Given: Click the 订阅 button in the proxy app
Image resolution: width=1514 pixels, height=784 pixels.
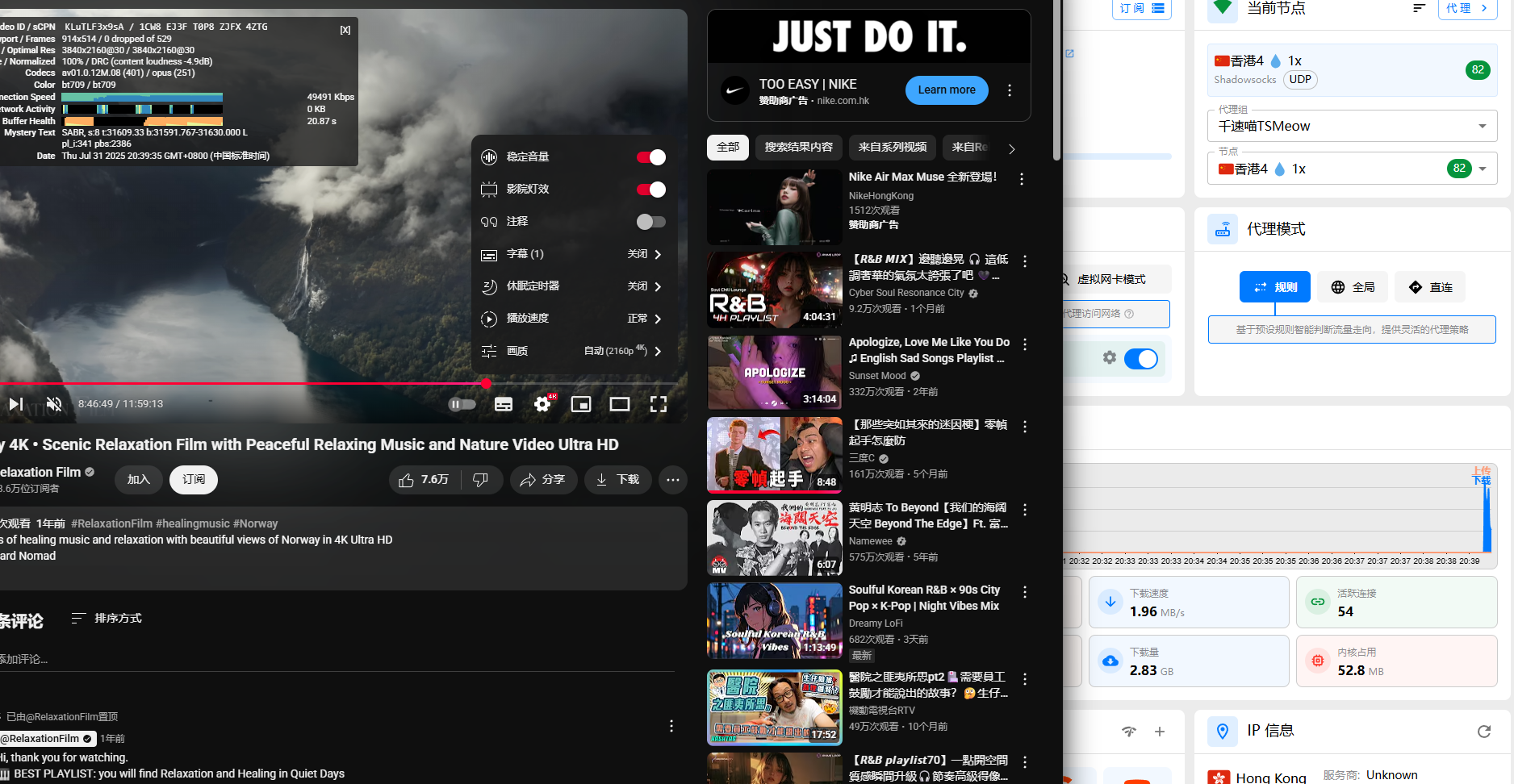Looking at the screenshot, I should [1142, 8].
